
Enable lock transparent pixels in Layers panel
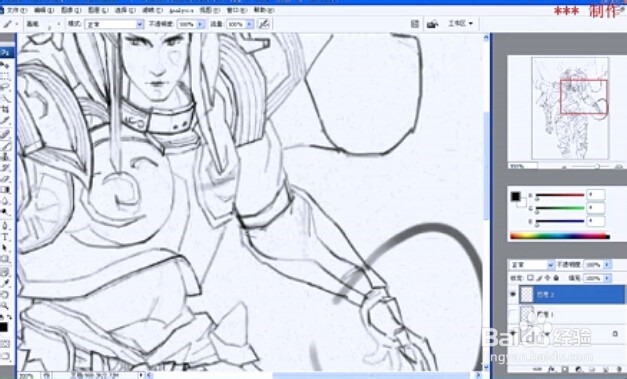pyautogui.click(x=530, y=277)
